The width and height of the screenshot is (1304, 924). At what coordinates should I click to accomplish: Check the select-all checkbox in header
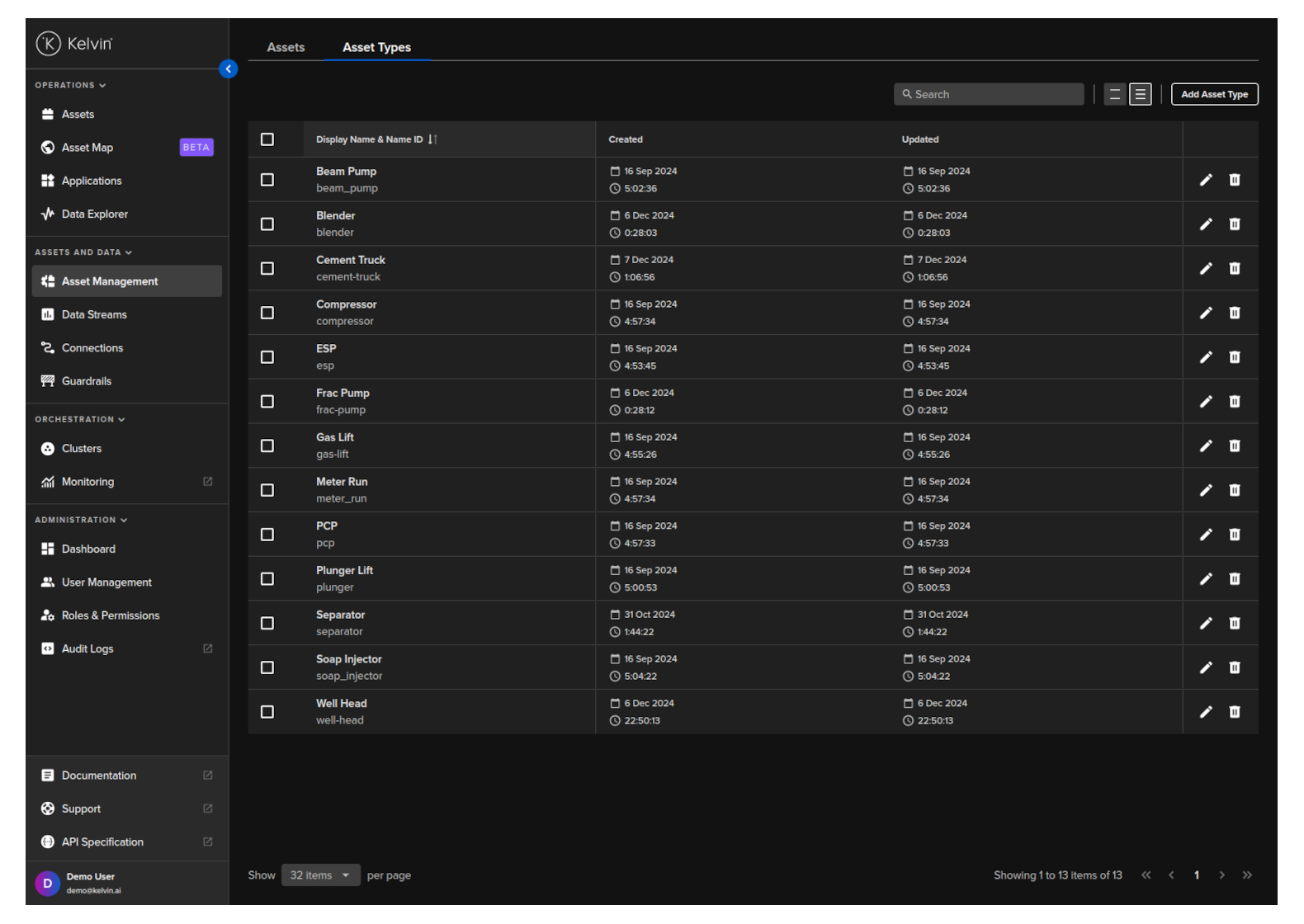coord(267,139)
